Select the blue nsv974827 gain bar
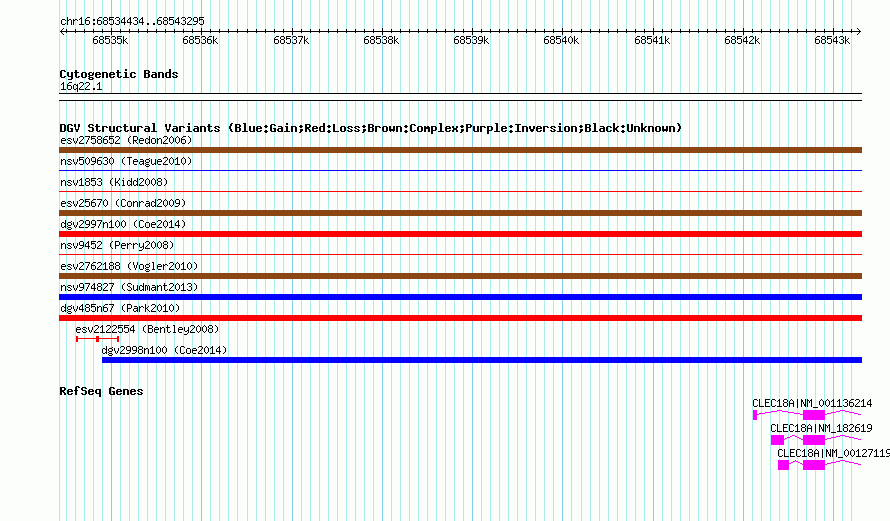This screenshot has height=521, width=890. click(x=460, y=297)
